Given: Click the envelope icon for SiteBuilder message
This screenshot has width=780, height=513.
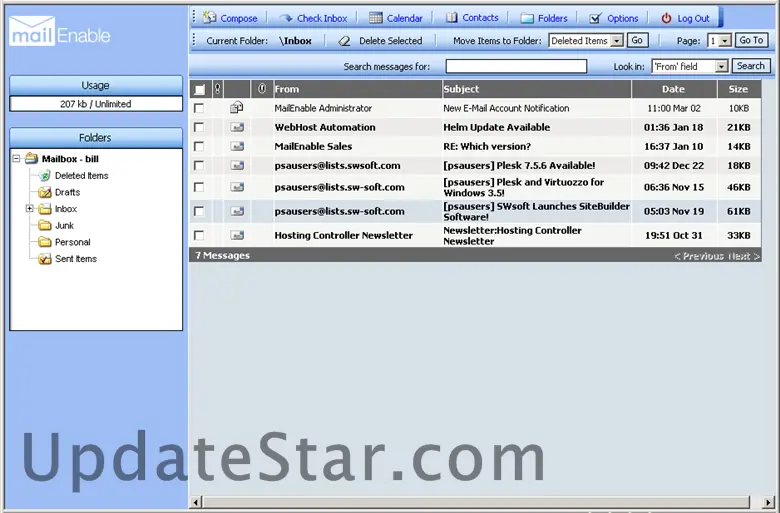Looking at the screenshot, I should tap(237, 211).
